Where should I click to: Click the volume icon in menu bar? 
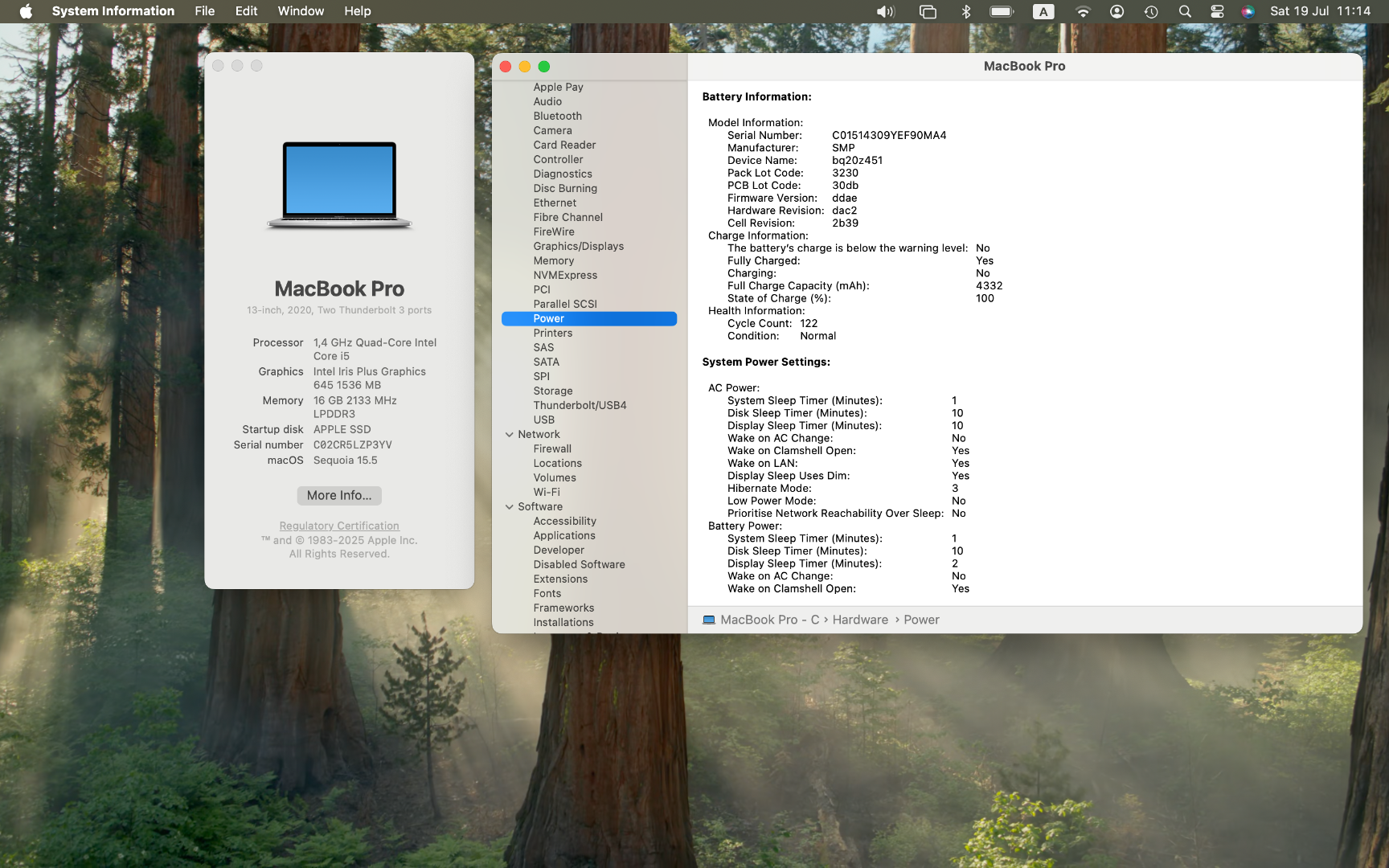pyautogui.click(x=885, y=11)
